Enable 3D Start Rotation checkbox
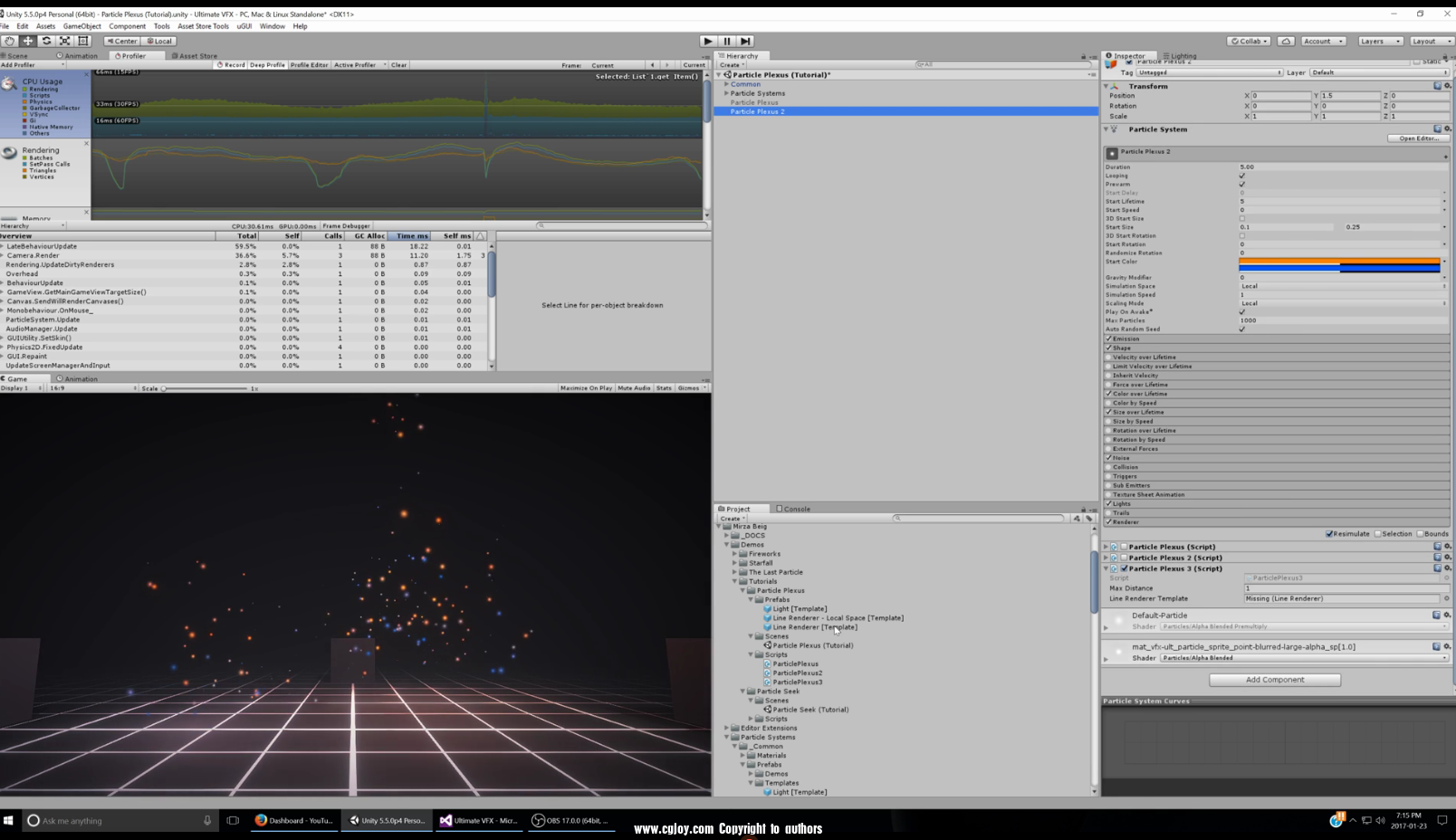Viewport: 1456px width, 840px height. point(1242,235)
